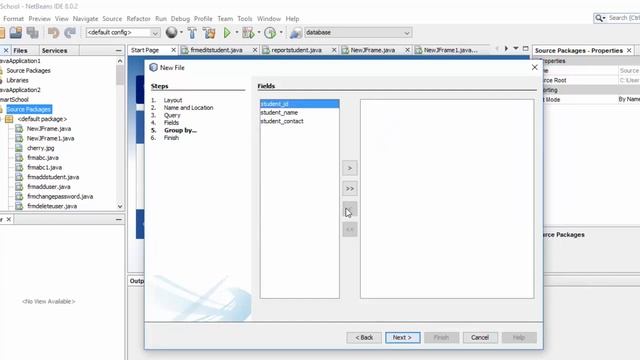Open the Profile Project dropdown arrow
Screen dimensions: 640x360
coord(281,32)
